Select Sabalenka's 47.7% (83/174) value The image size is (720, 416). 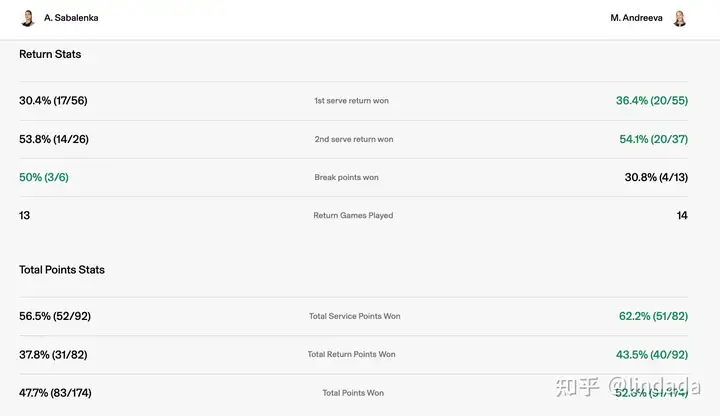tap(55, 393)
